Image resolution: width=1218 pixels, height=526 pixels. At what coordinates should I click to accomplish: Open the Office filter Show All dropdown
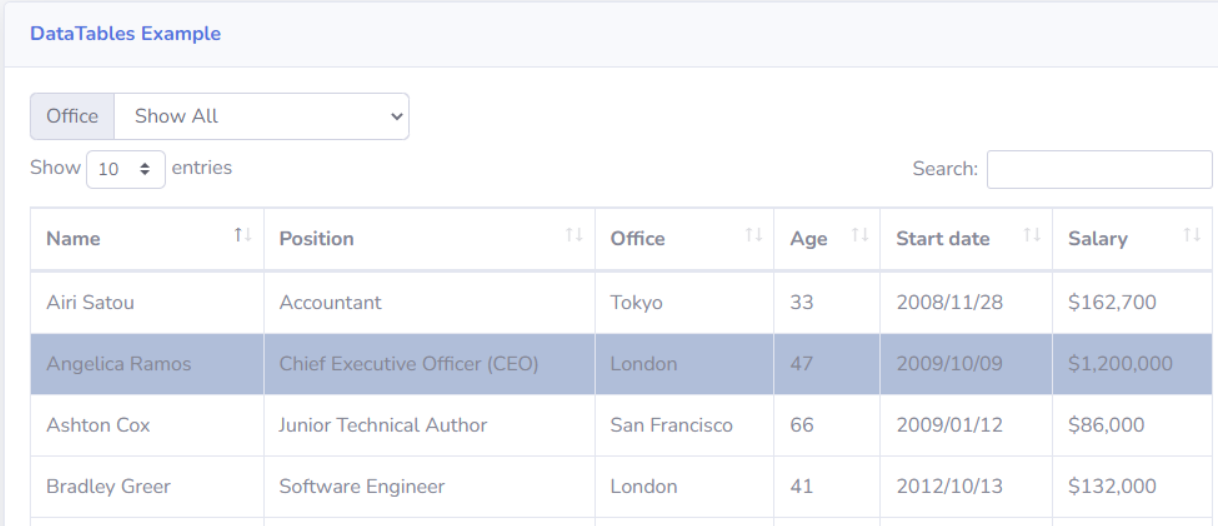pos(261,116)
